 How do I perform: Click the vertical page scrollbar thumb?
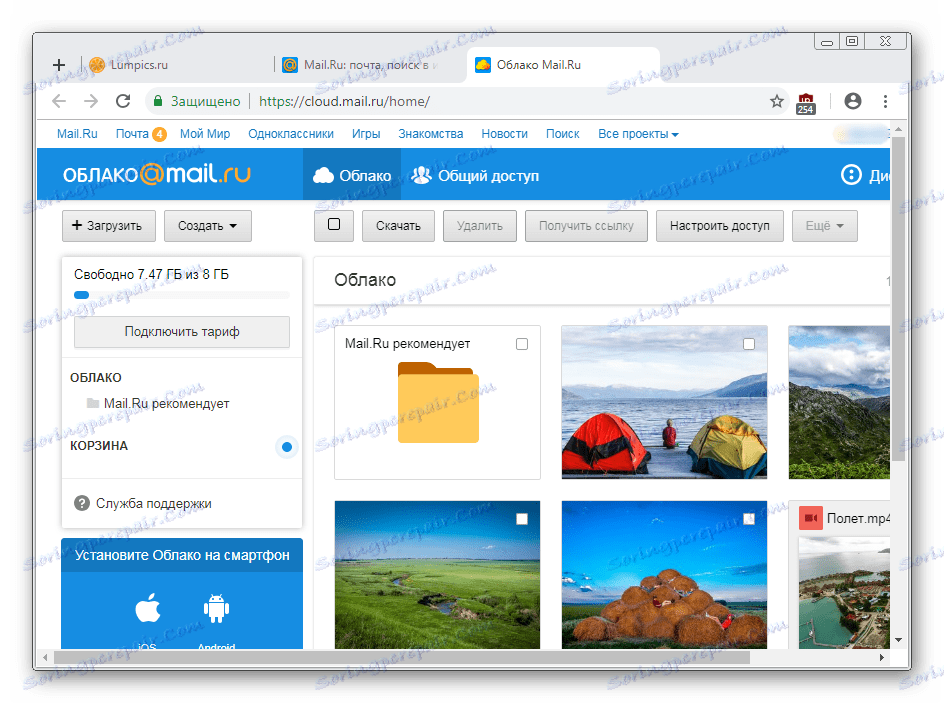coord(898,298)
